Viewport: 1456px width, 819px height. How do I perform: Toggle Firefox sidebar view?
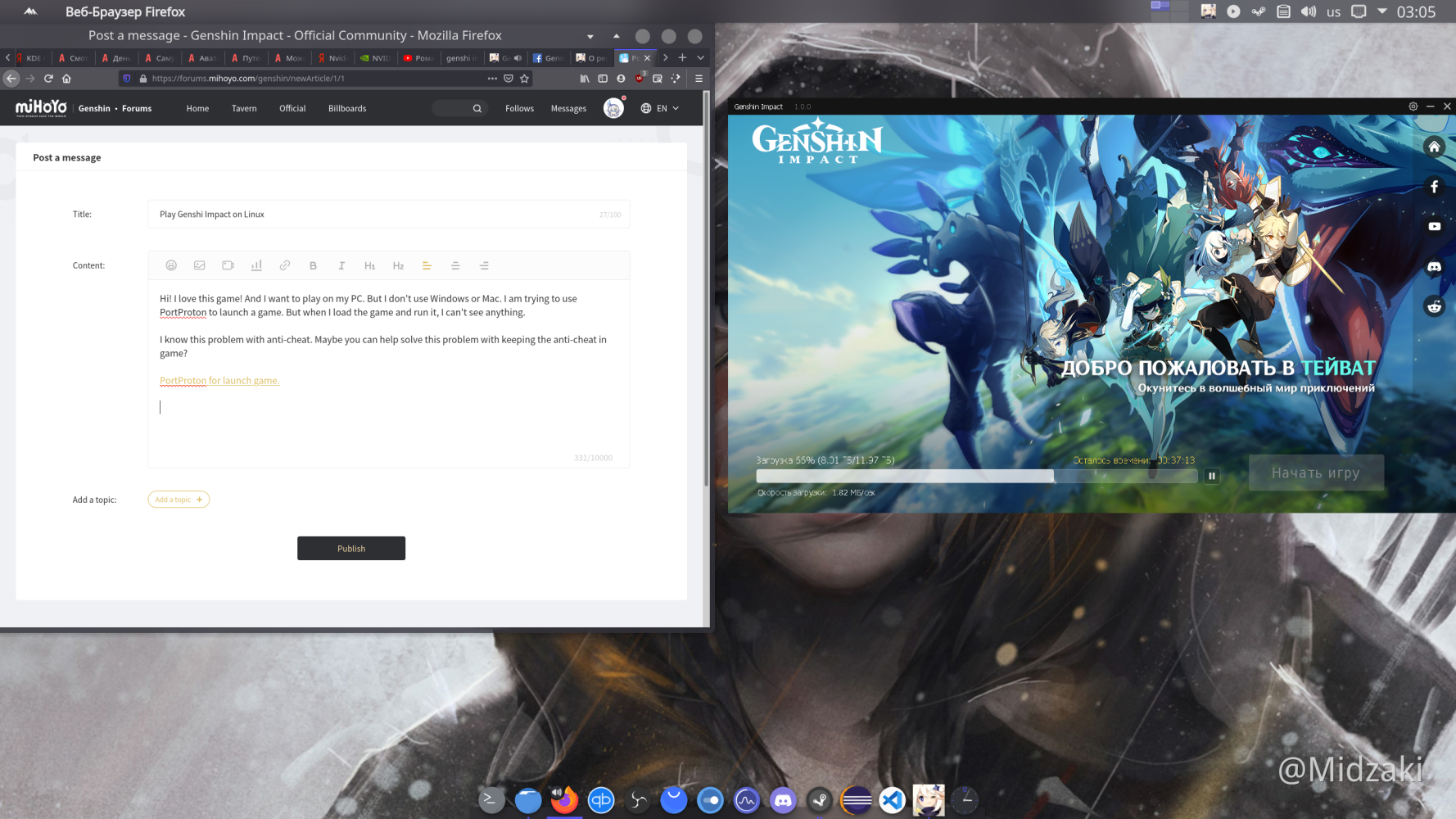click(x=603, y=79)
